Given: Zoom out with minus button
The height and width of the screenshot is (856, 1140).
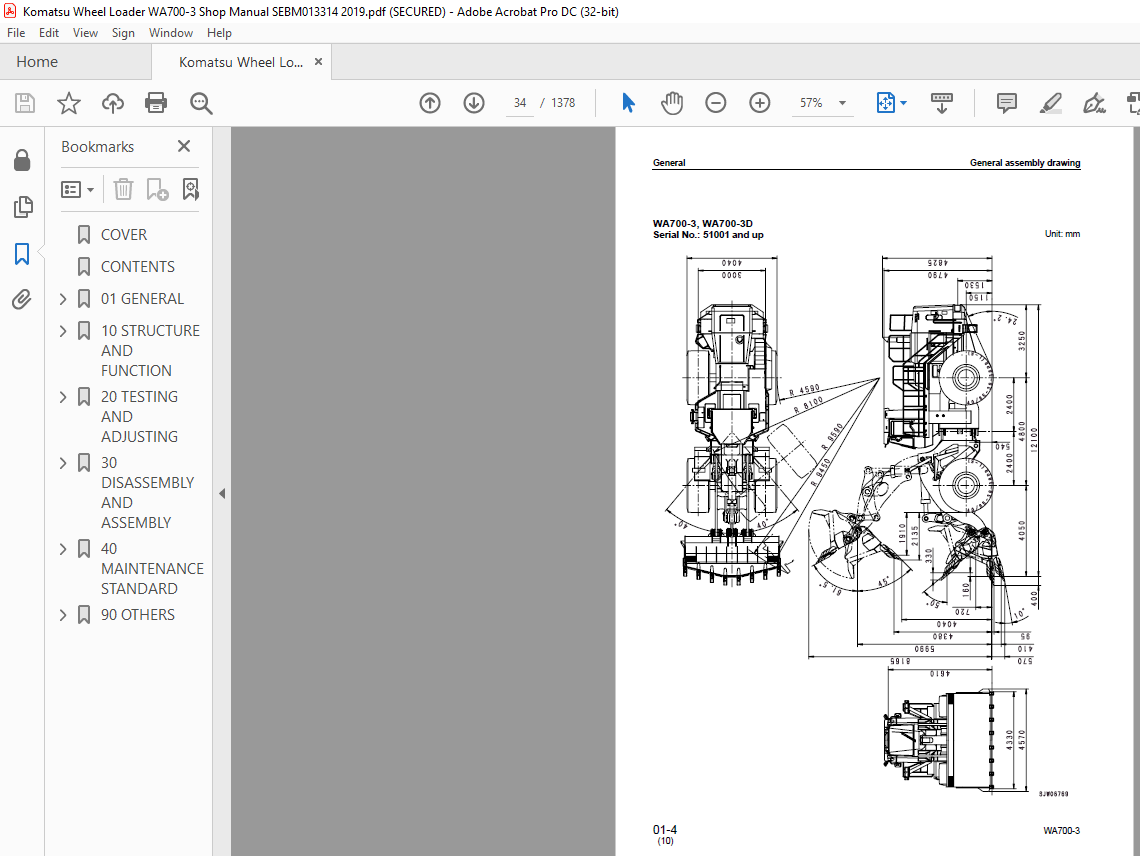Looking at the screenshot, I should tap(716, 103).
